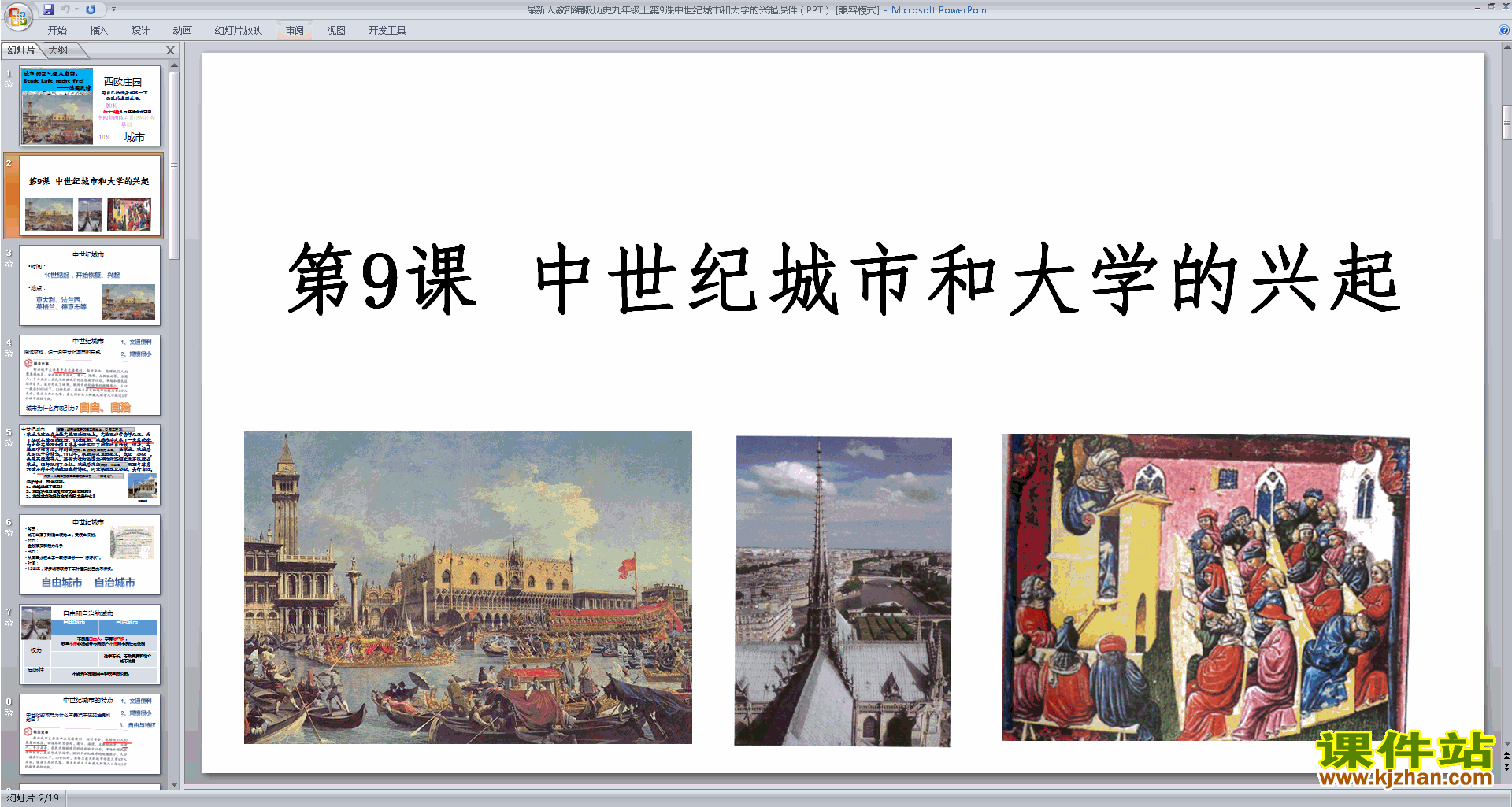
Task: Select slide 5 thumbnail with dense blue text
Action: [x=90, y=465]
